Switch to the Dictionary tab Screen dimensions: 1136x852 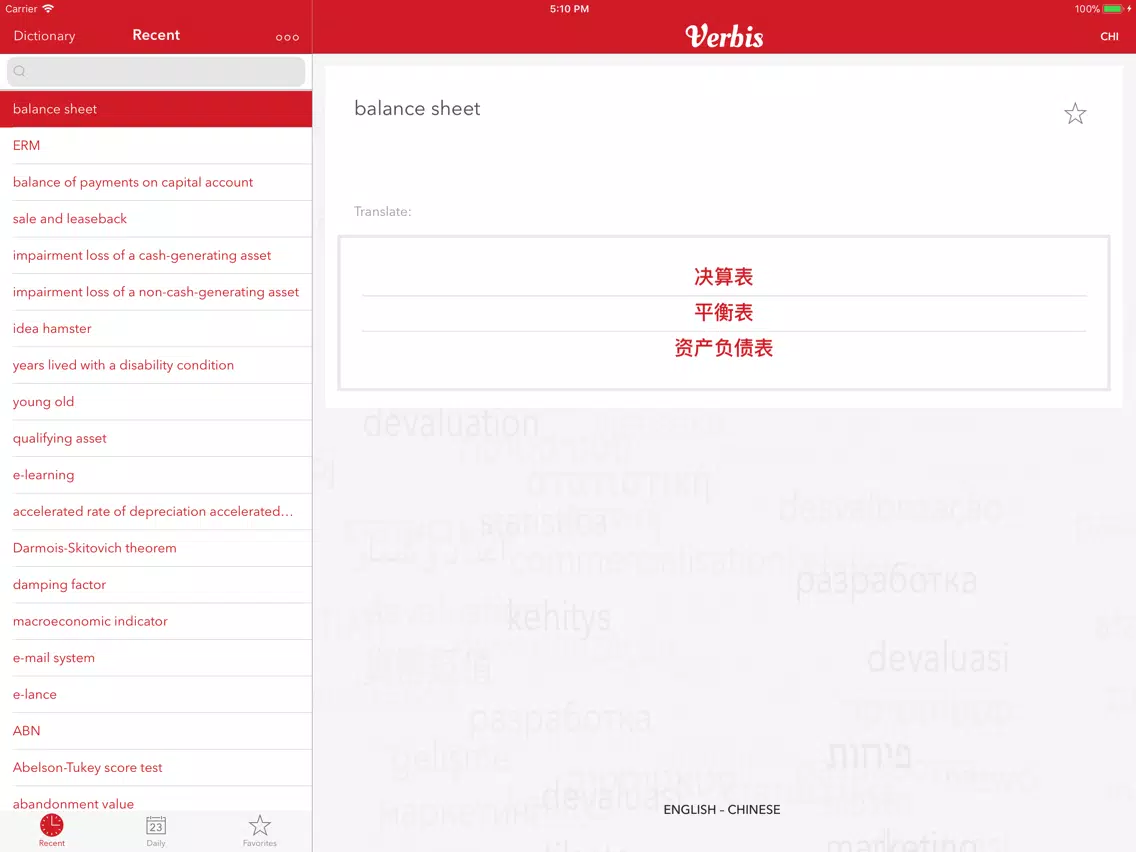[44, 36]
